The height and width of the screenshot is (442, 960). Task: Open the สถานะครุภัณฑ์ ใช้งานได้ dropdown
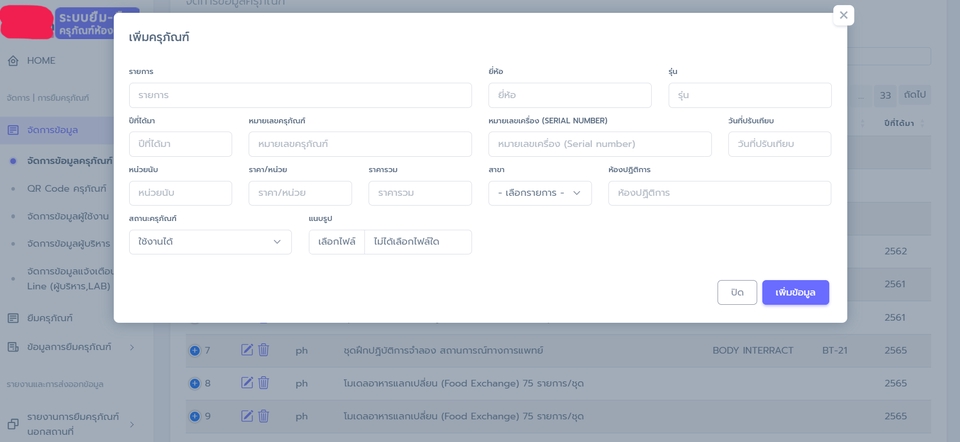[x=211, y=242]
